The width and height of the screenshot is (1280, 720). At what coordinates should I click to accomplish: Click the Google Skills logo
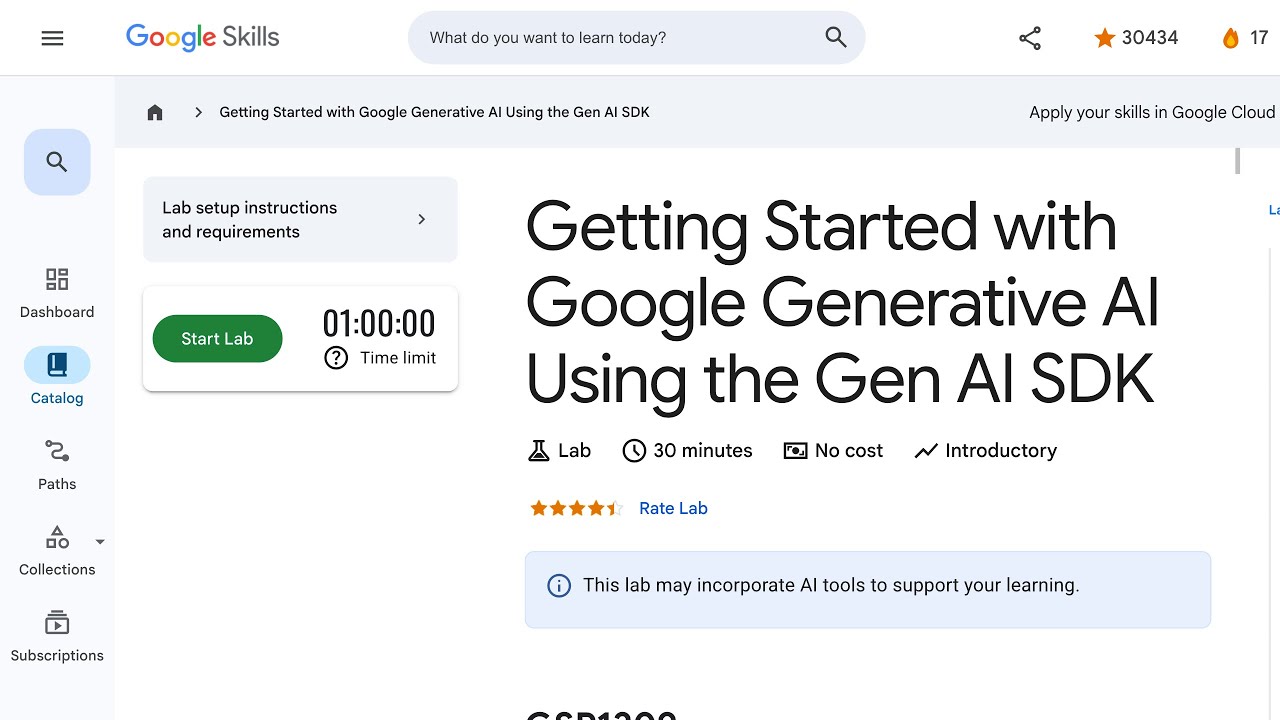click(x=202, y=38)
